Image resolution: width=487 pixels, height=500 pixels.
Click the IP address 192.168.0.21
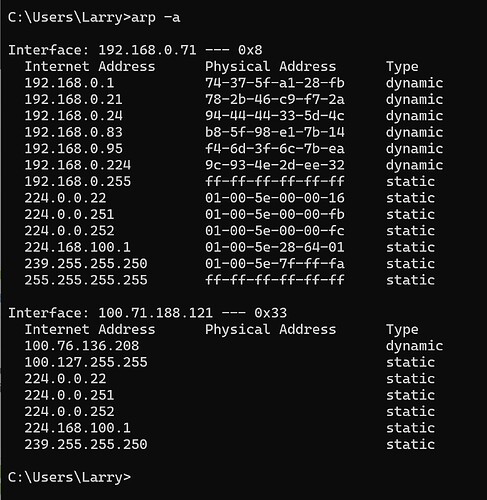coord(73,99)
